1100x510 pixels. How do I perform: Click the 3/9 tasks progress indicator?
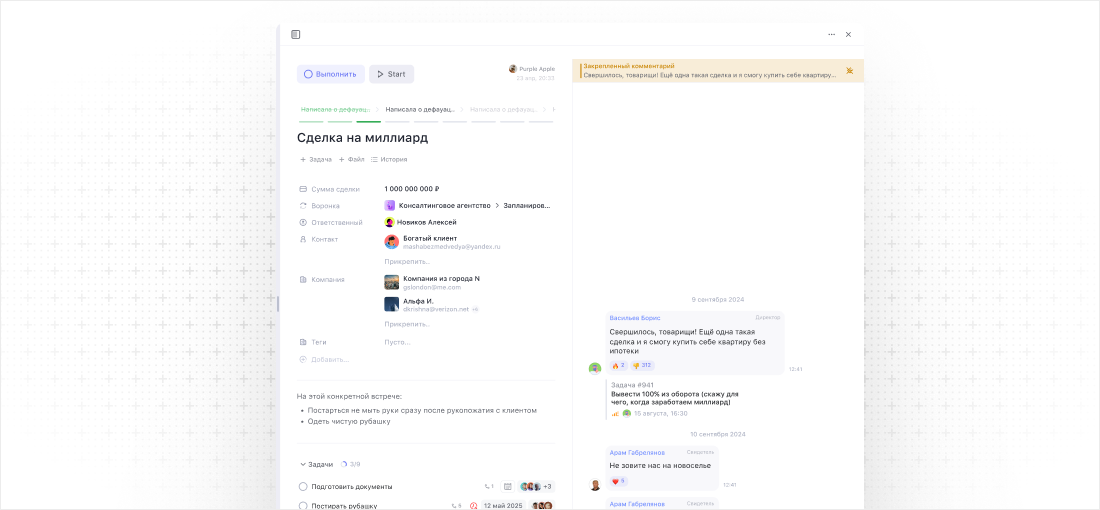coord(351,464)
